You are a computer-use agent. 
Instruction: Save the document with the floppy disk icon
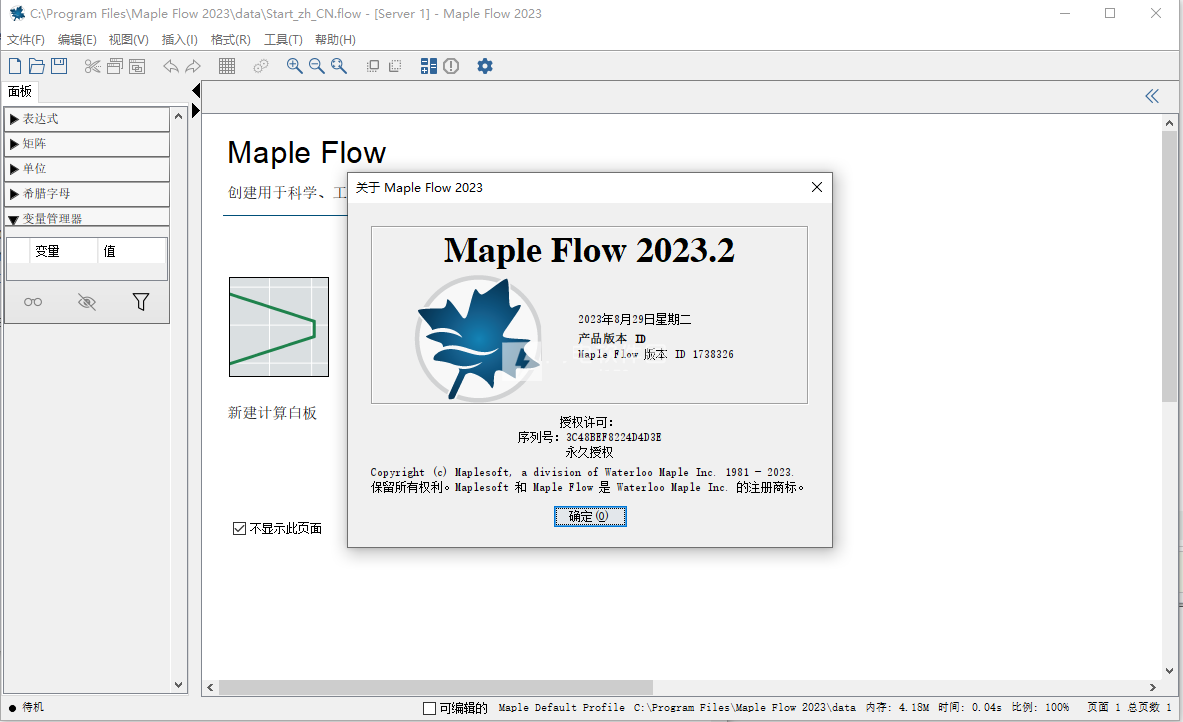pos(59,66)
